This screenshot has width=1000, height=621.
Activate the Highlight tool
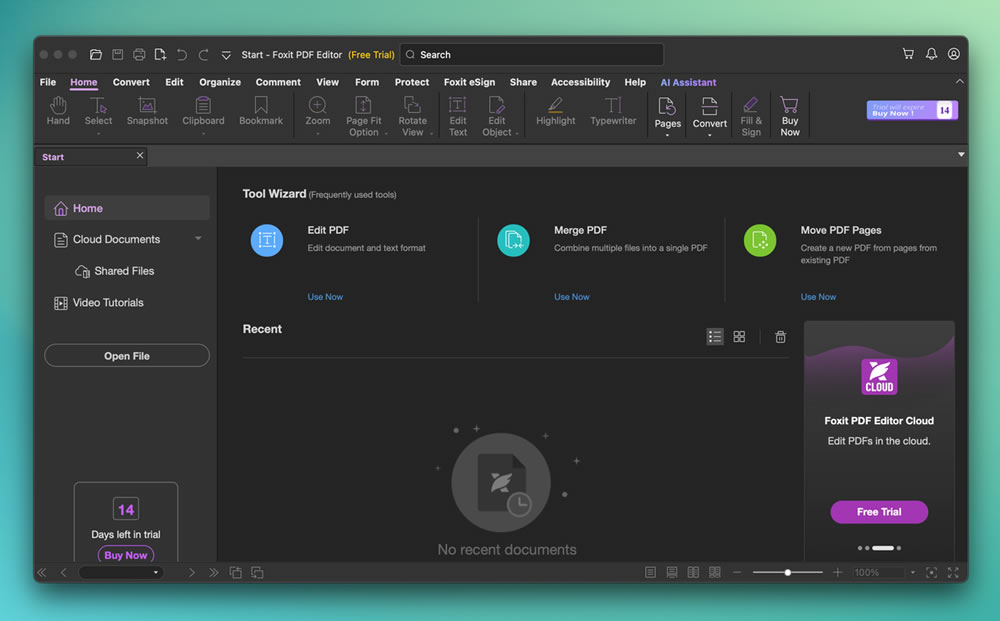[555, 111]
